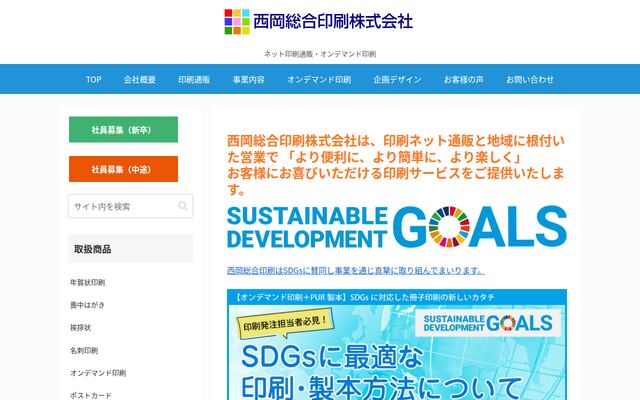Image resolution: width=640 pixels, height=400 pixels.
Task: Open the SDGsに最適な印刷・製本方法 banner image
Action: pos(397,345)
